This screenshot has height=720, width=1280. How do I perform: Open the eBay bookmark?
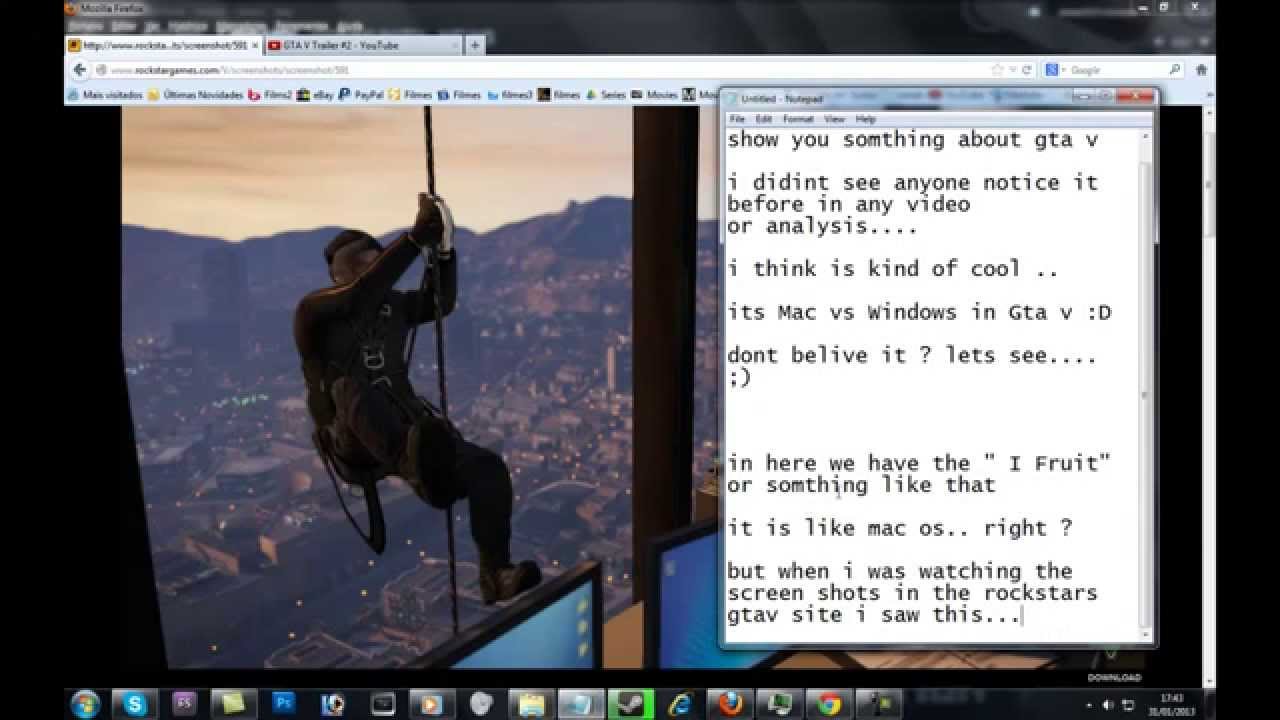315,95
